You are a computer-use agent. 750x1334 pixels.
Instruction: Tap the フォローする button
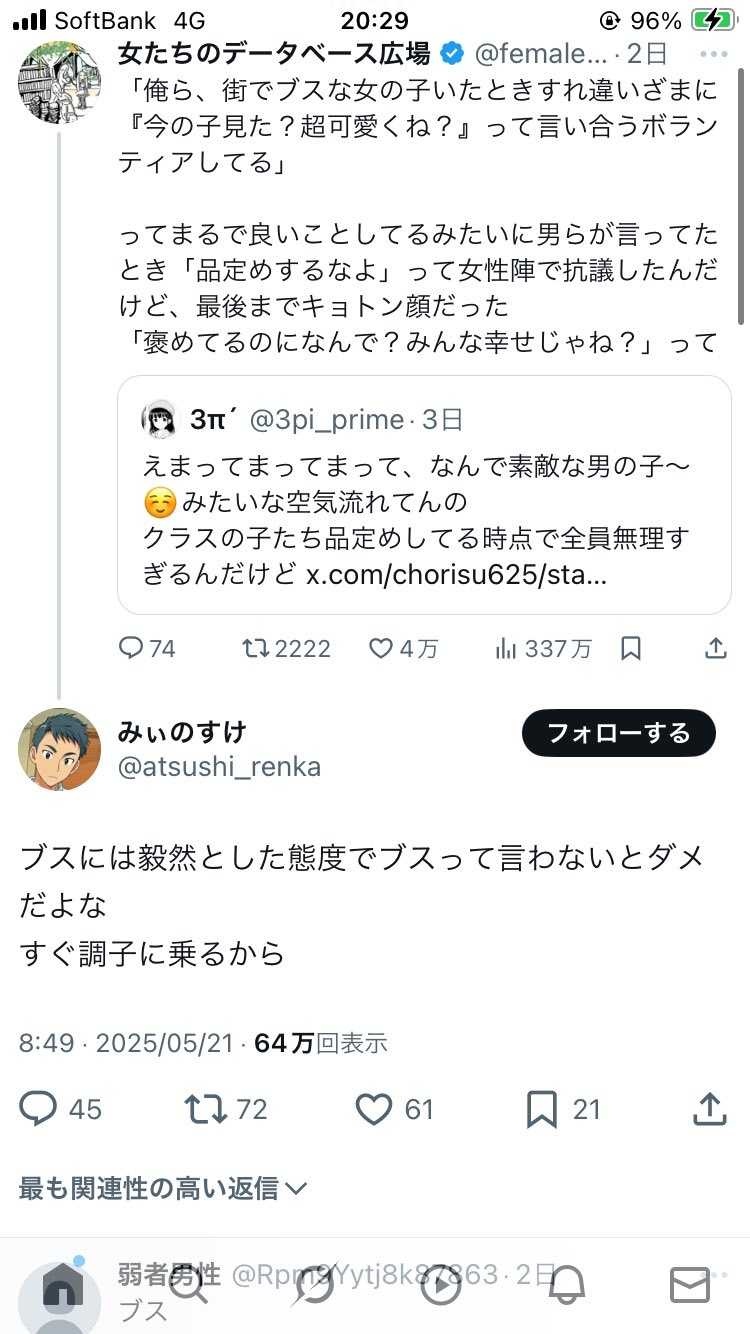click(618, 733)
